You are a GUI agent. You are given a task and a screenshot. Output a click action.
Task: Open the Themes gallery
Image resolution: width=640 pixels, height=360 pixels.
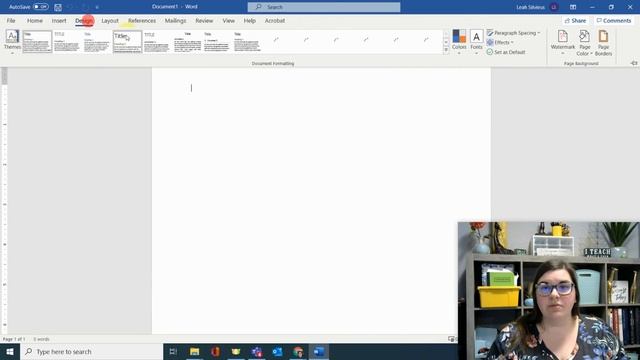(12, 42)
